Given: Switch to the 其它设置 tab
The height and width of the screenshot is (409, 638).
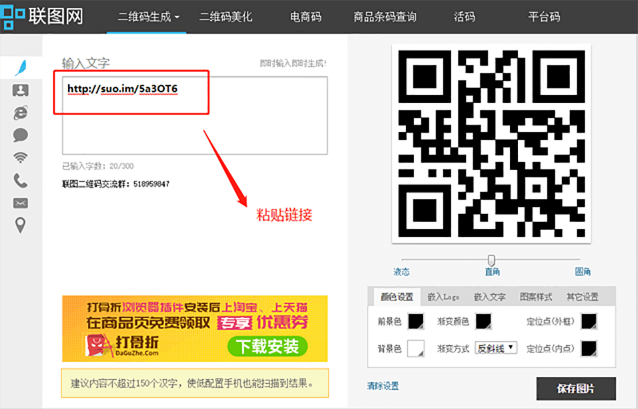Looking at the screenshot, I should (x=582, y=297).
